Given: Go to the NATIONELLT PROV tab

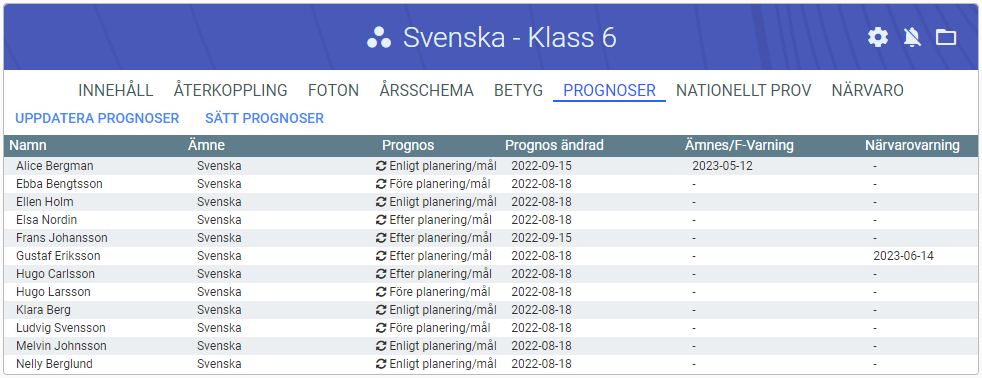Looking at the screenshot, I should (x=743, y=91).
